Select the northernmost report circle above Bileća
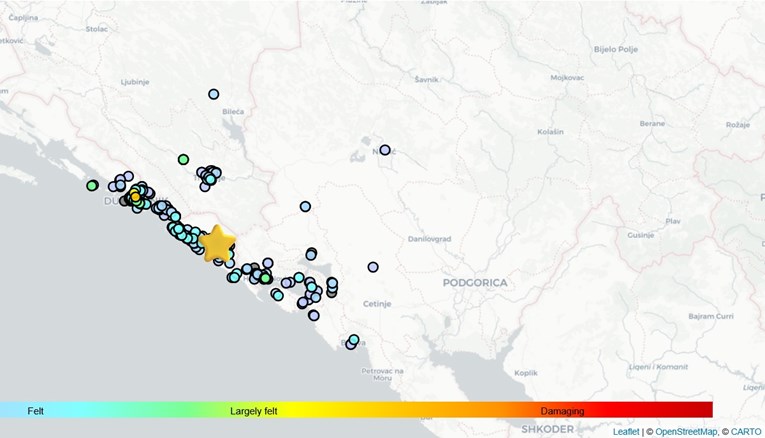The width and height of the screenshot is (765, 438). click(213, 94)
